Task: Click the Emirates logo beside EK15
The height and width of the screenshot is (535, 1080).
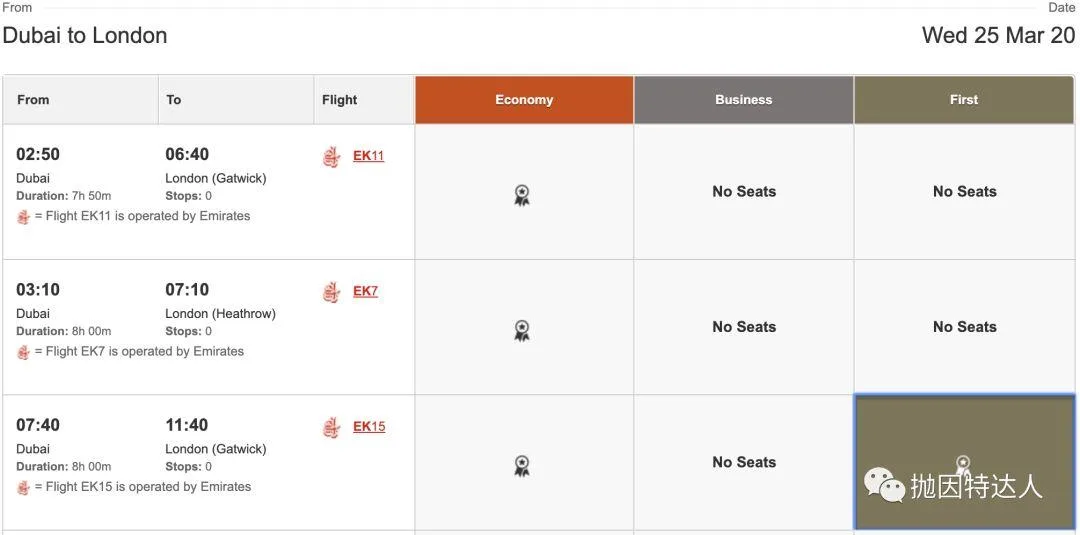Action: click(331, 428)
